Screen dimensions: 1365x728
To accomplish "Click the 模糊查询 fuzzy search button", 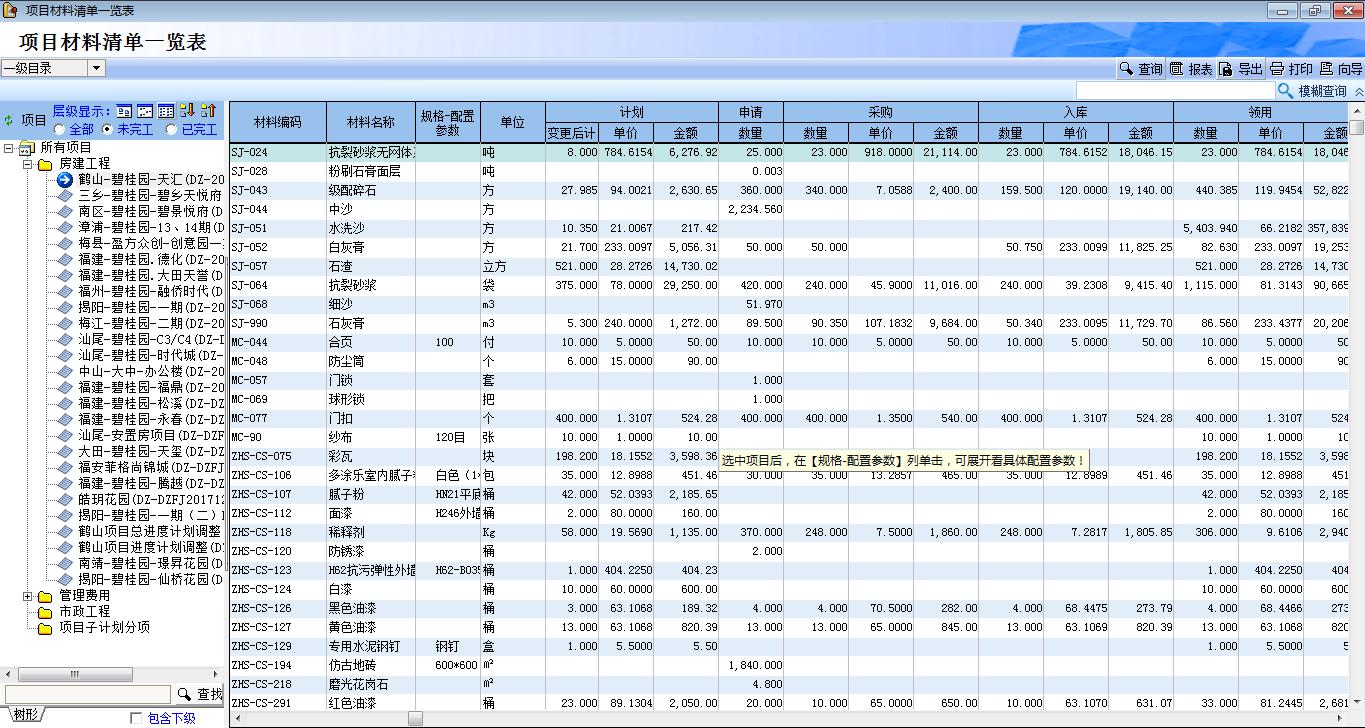I will 1312,91.
